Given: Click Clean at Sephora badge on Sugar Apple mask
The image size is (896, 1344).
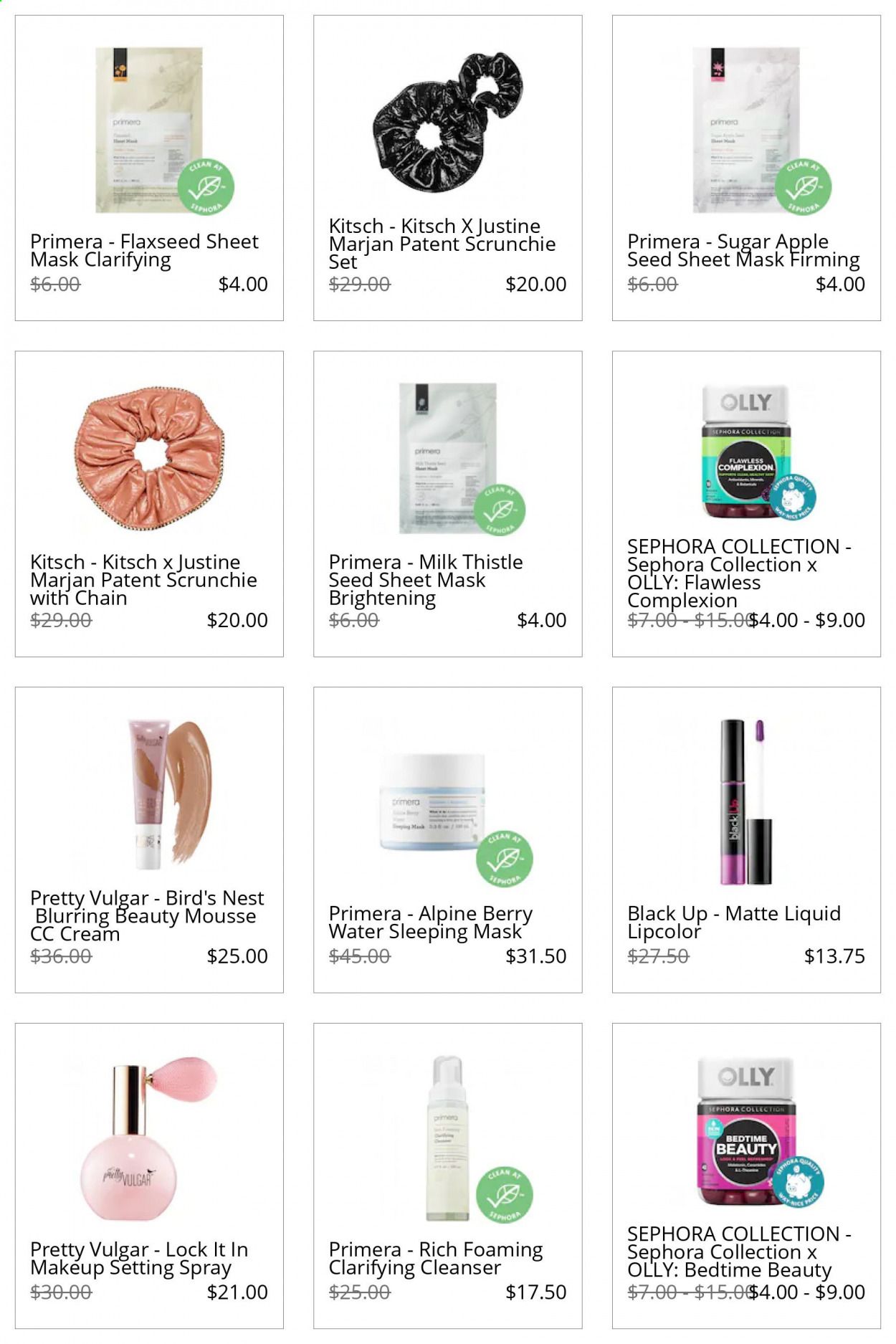Looking at the screenshot, I should 803,187.
